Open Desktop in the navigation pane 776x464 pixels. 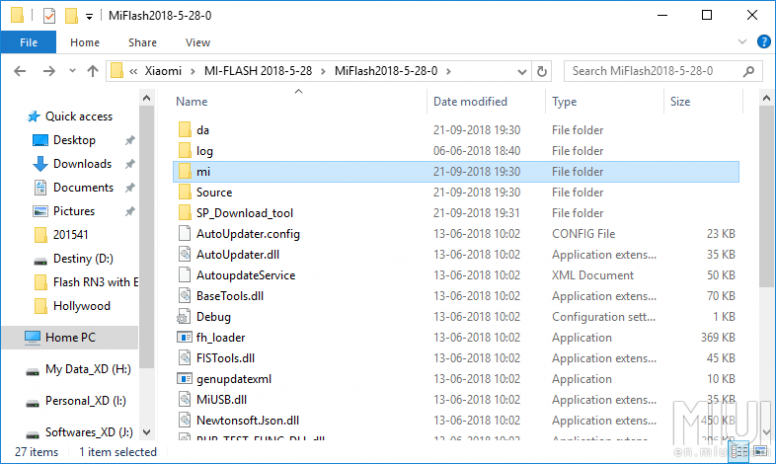pyautogui.click(x=74, y=140)
